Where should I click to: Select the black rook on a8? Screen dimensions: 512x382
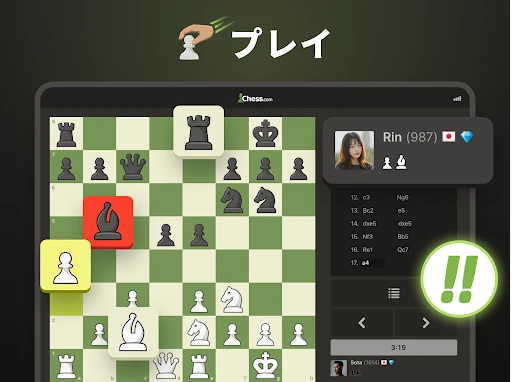(x=66, y=134)
